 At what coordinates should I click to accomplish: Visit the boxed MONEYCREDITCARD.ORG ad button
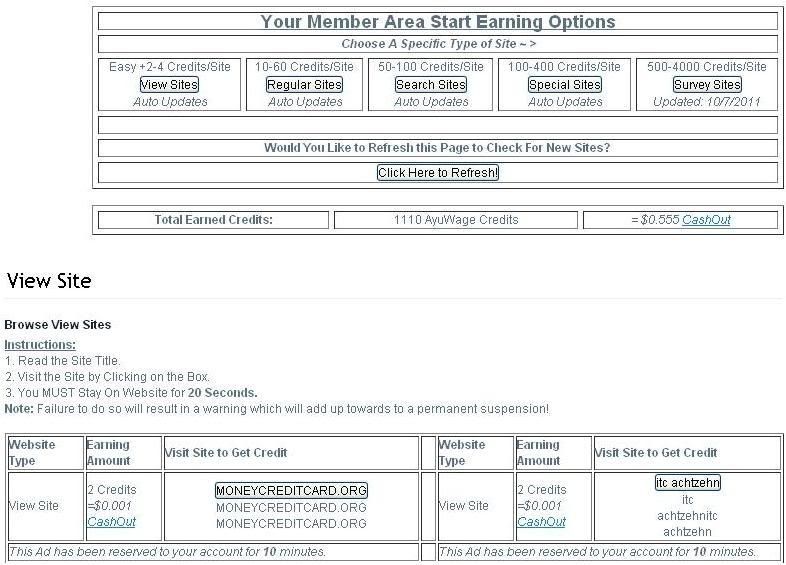pyautogui.click(x=291, y=491)
